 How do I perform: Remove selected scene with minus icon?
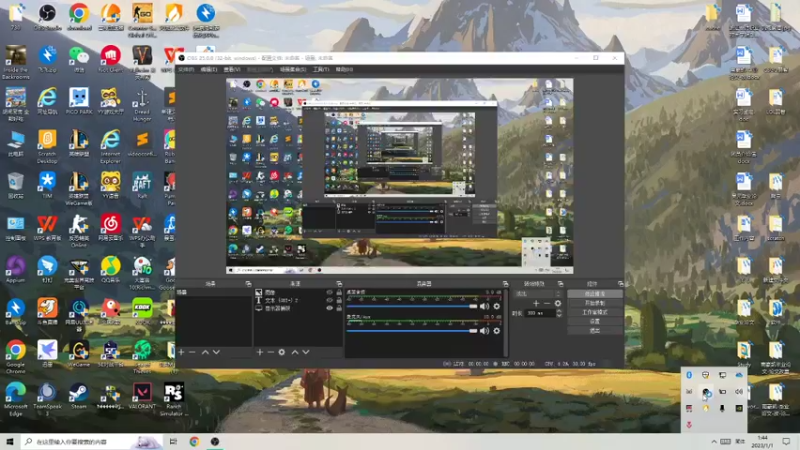pos(192,352)
